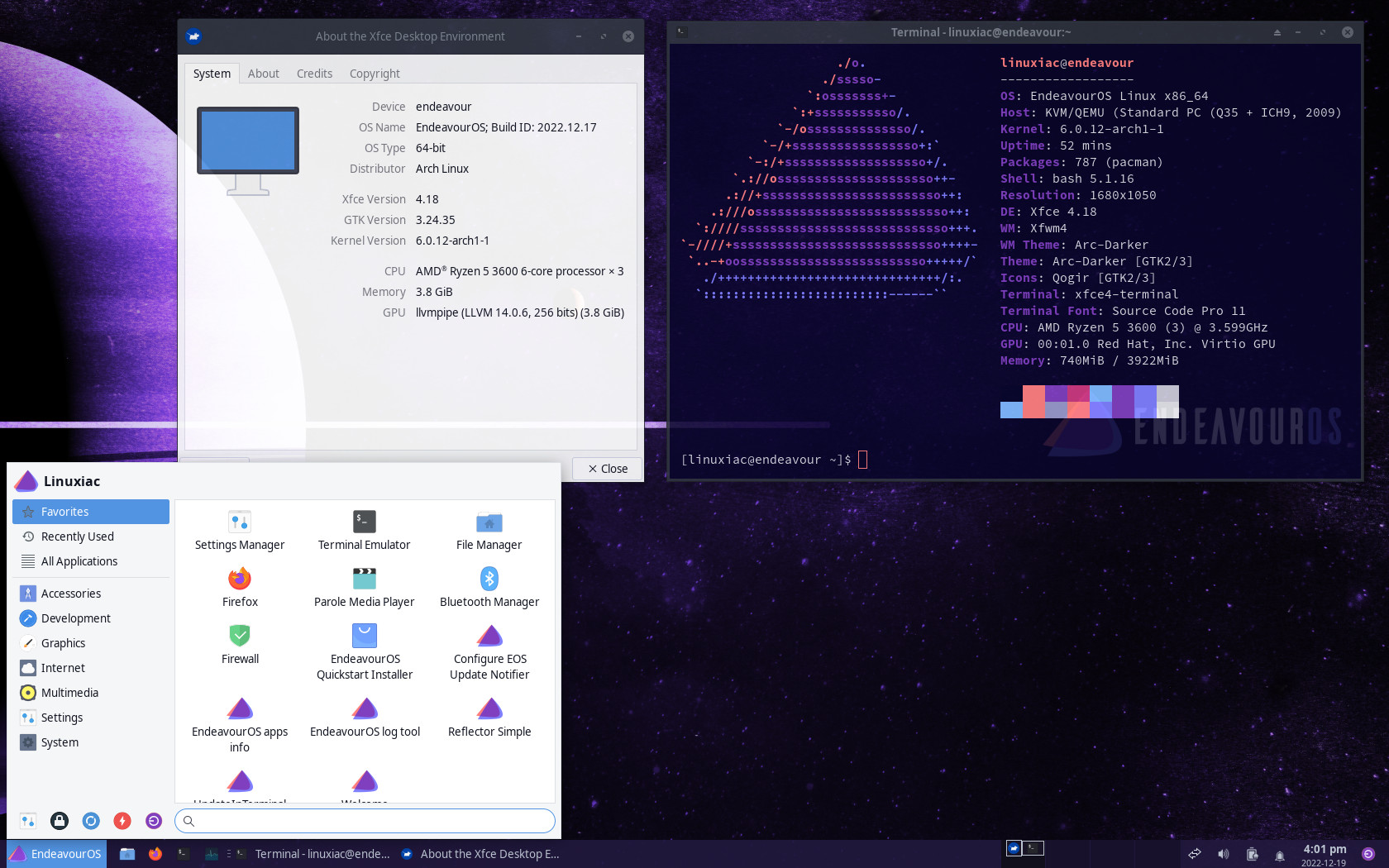
Task: Click the power manager battery tray icon
Action: 1252,854
